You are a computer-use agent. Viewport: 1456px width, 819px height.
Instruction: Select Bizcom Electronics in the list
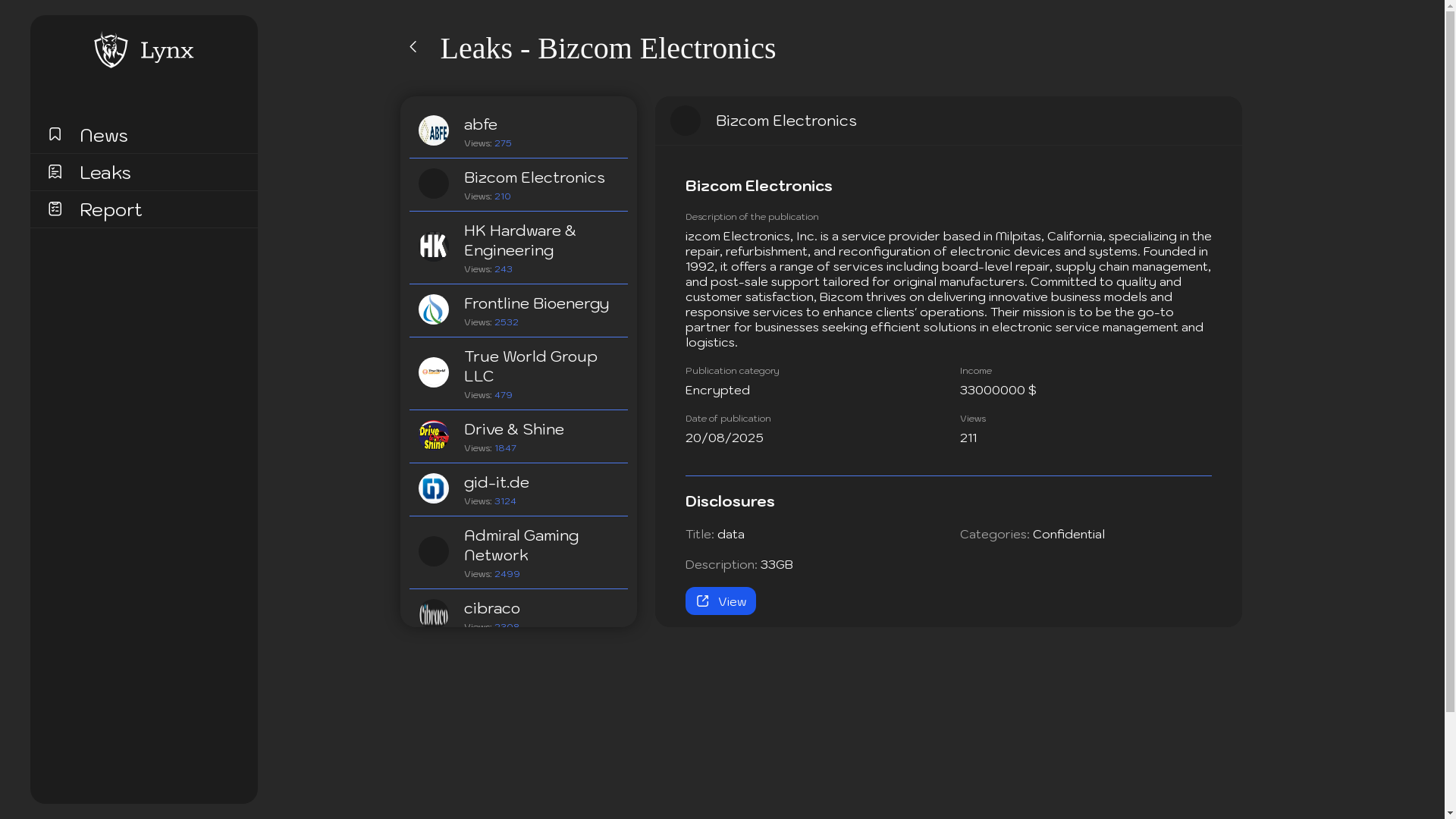pyautogui.click(x=534, y=177)
